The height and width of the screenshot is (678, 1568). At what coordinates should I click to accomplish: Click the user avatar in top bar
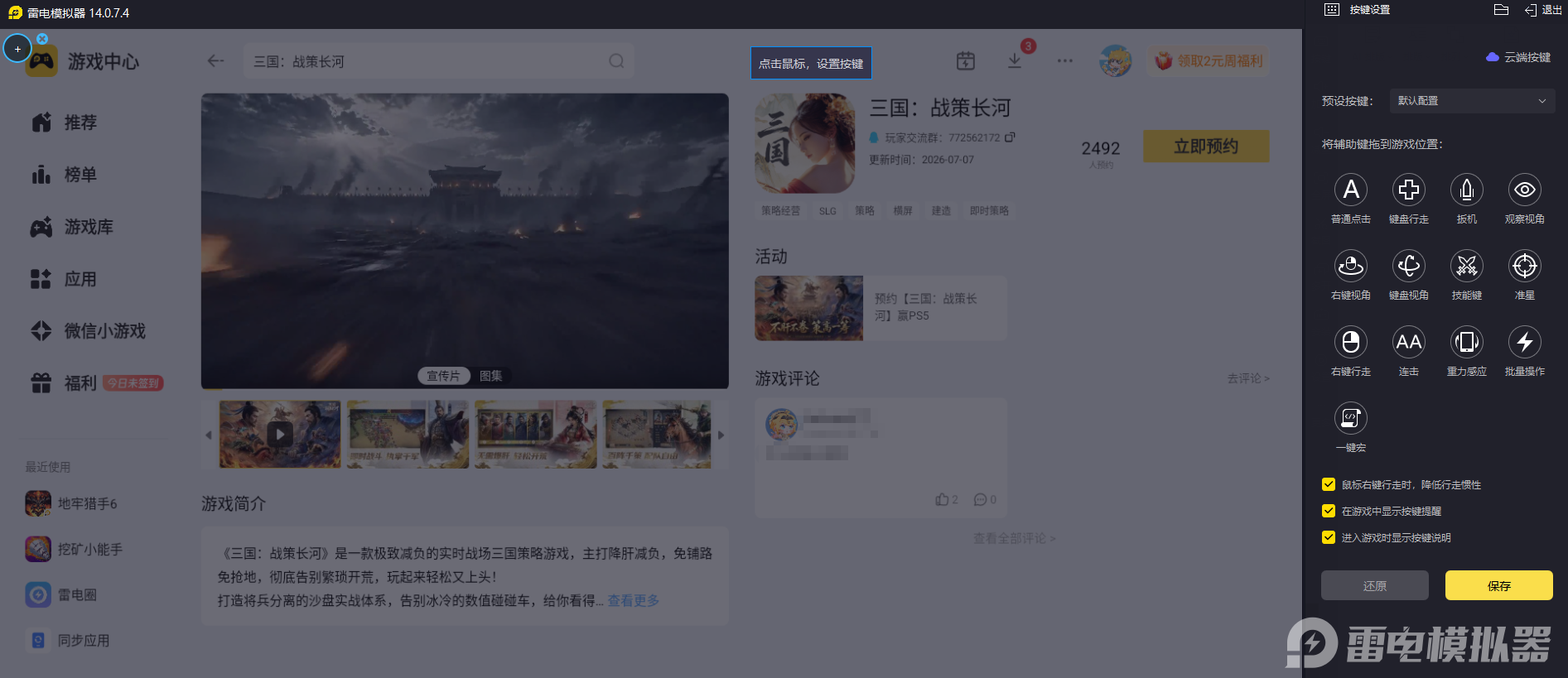[x=1116, y=60]
